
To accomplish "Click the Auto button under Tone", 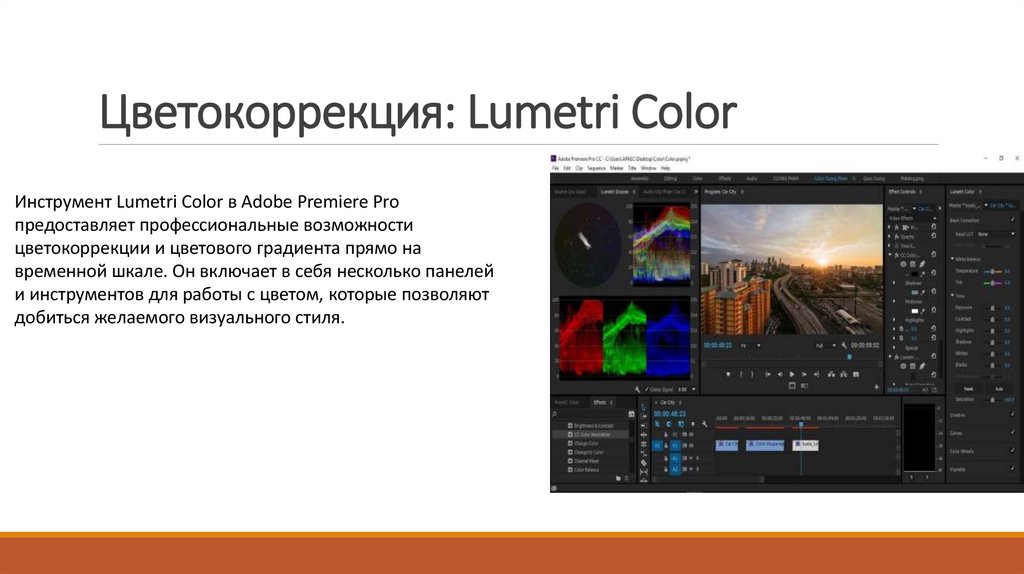I will (x=999, y=389).
